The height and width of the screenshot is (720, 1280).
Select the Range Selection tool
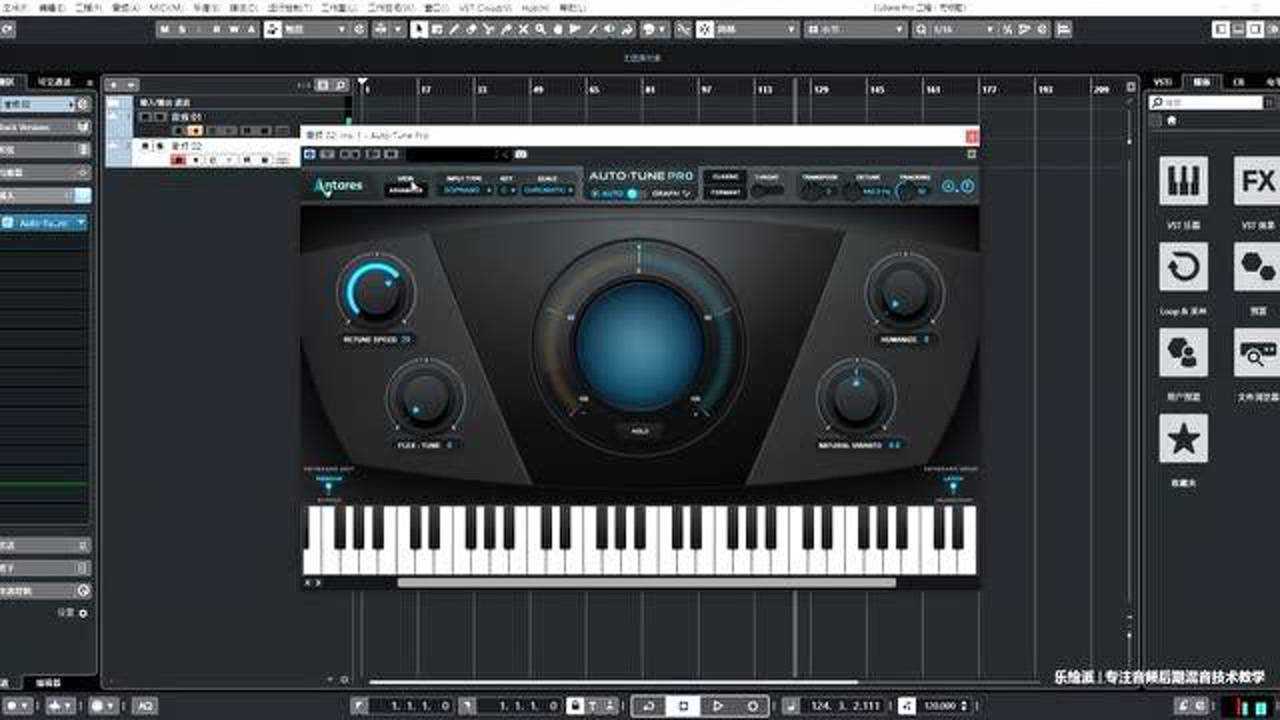tap(436, 30)
